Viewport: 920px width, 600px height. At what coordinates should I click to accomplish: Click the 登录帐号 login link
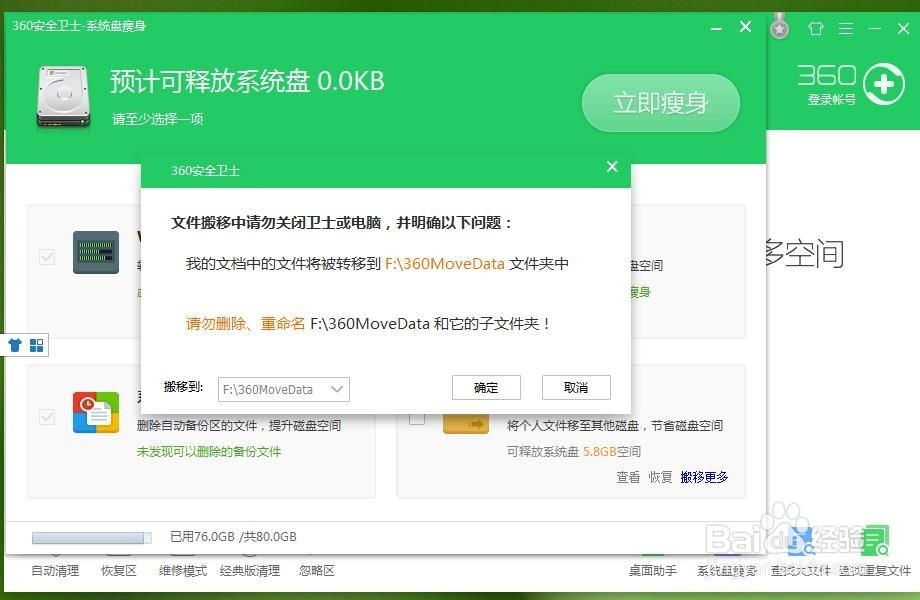pos(831,100)
